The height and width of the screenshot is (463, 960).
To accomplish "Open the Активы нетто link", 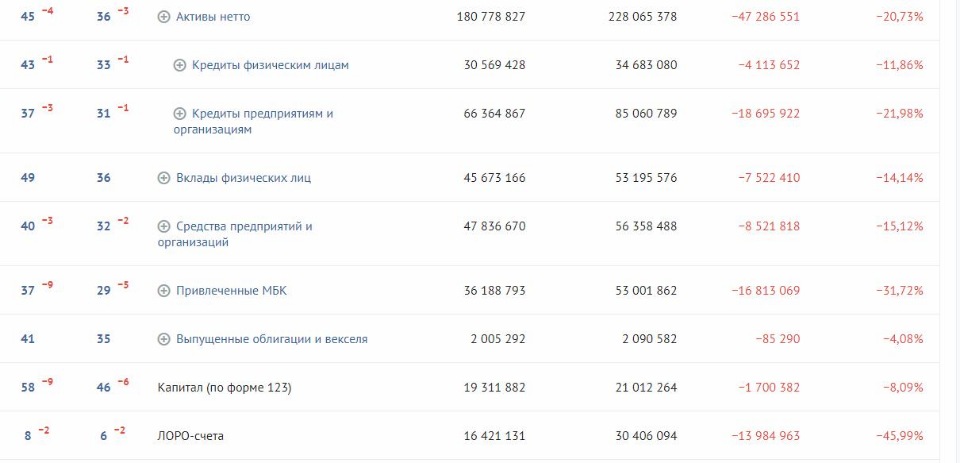I will 213,17.
